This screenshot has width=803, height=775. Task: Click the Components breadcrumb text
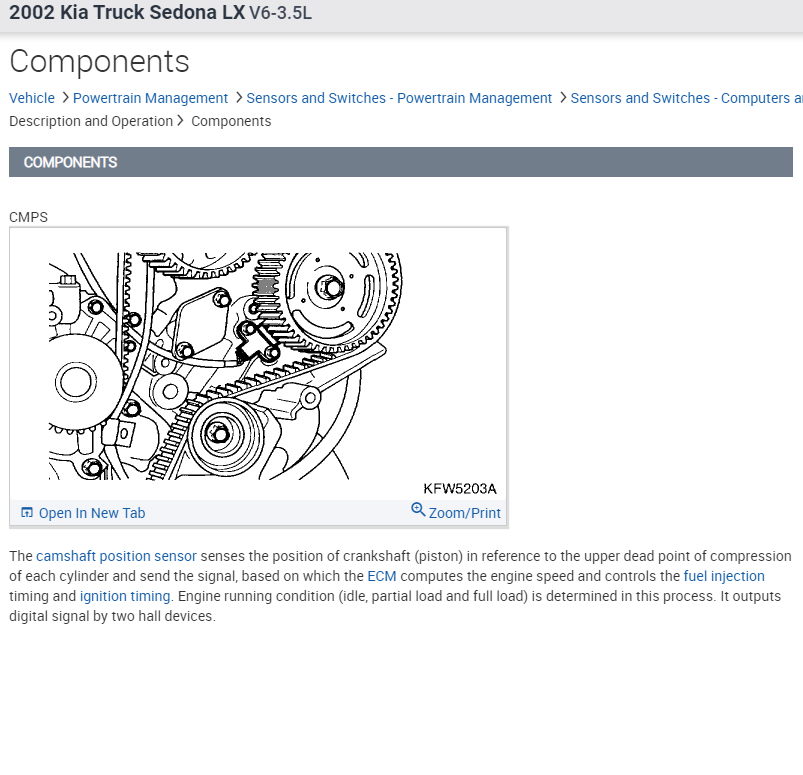coord(231,121)
